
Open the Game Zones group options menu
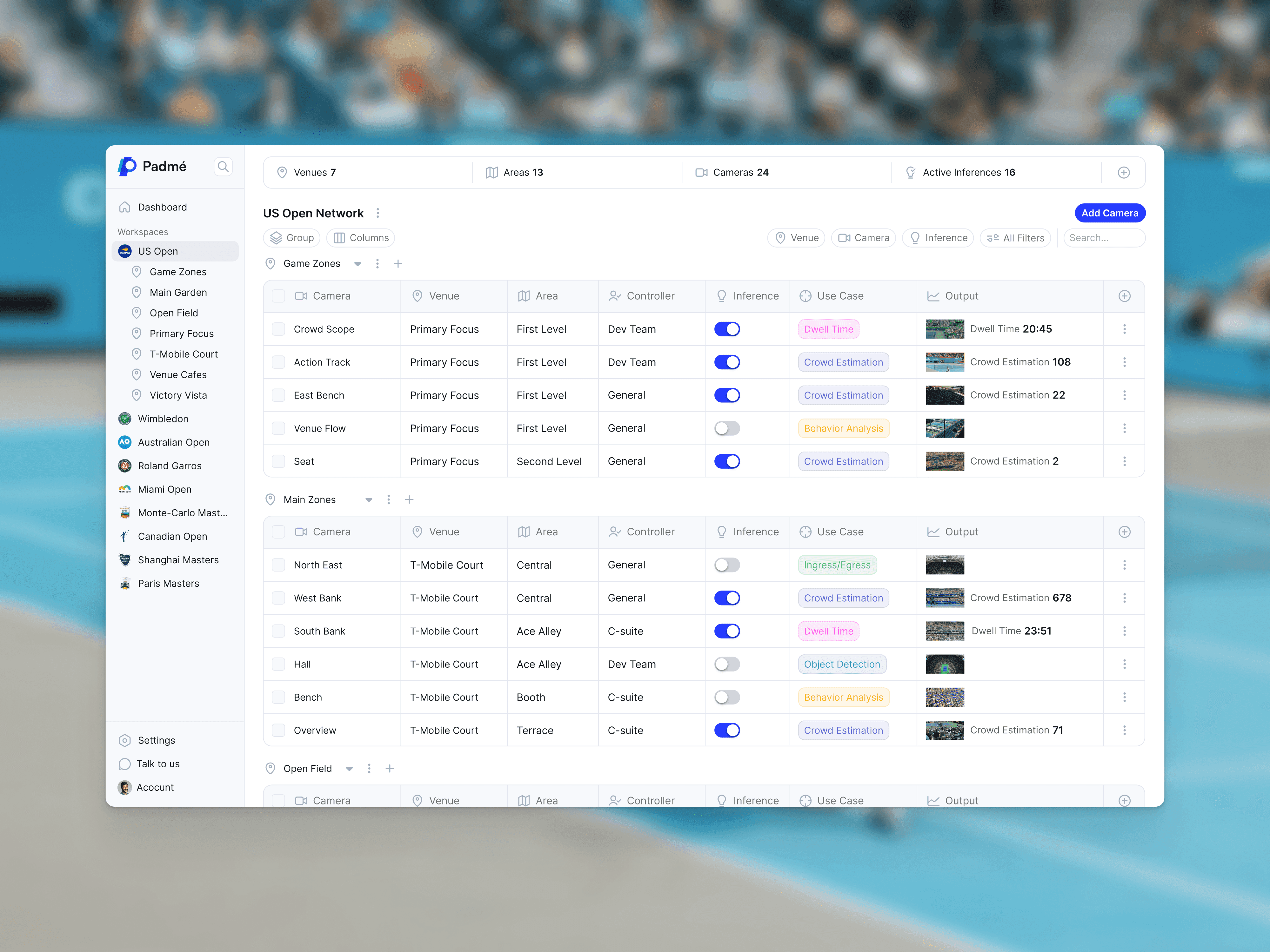pyautogui.click(x=377, y=263)
